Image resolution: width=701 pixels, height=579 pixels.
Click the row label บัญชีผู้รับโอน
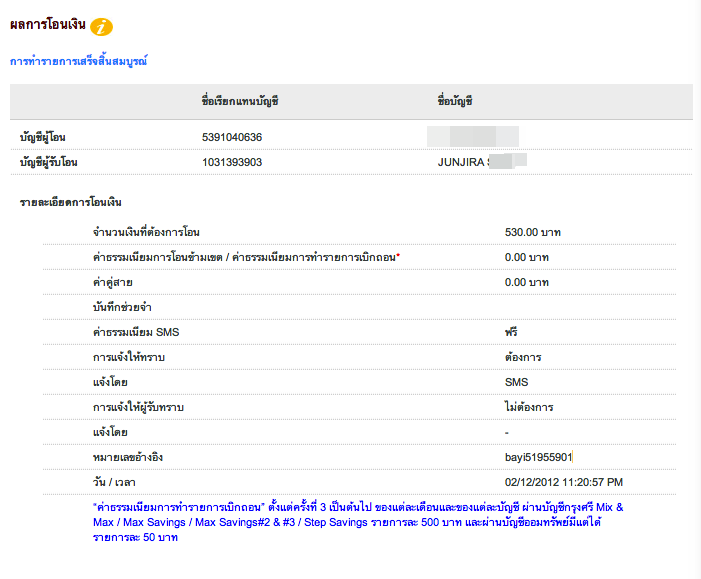48,162
